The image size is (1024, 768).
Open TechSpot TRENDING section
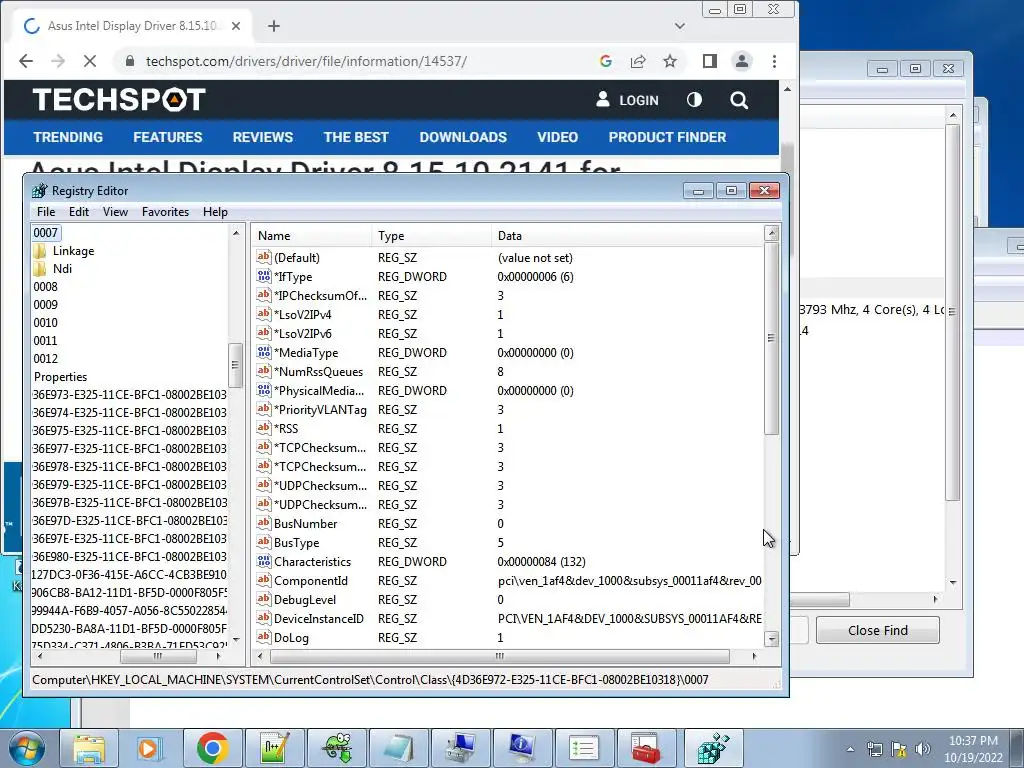click(x=68, y=137)
